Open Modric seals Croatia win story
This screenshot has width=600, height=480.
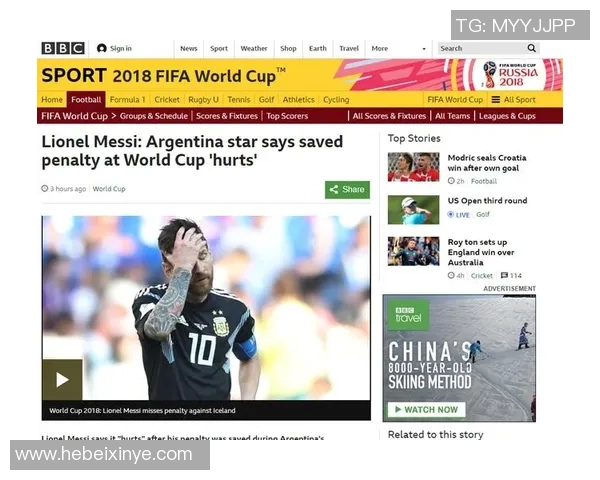[x=487, y=163]
